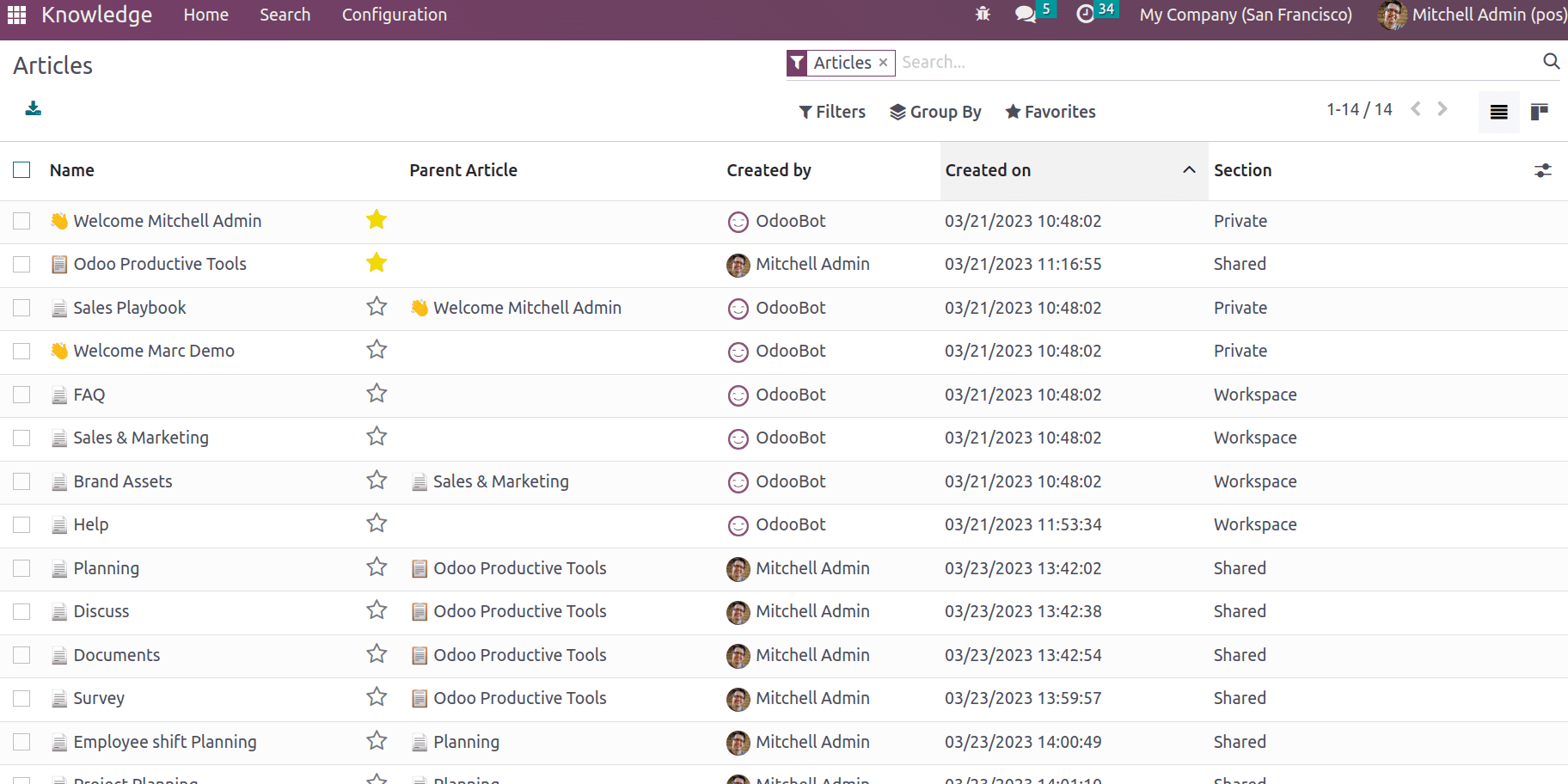1568x784 pixels.
Task: Open Employee shift Planning article
Action: point(165,742)
